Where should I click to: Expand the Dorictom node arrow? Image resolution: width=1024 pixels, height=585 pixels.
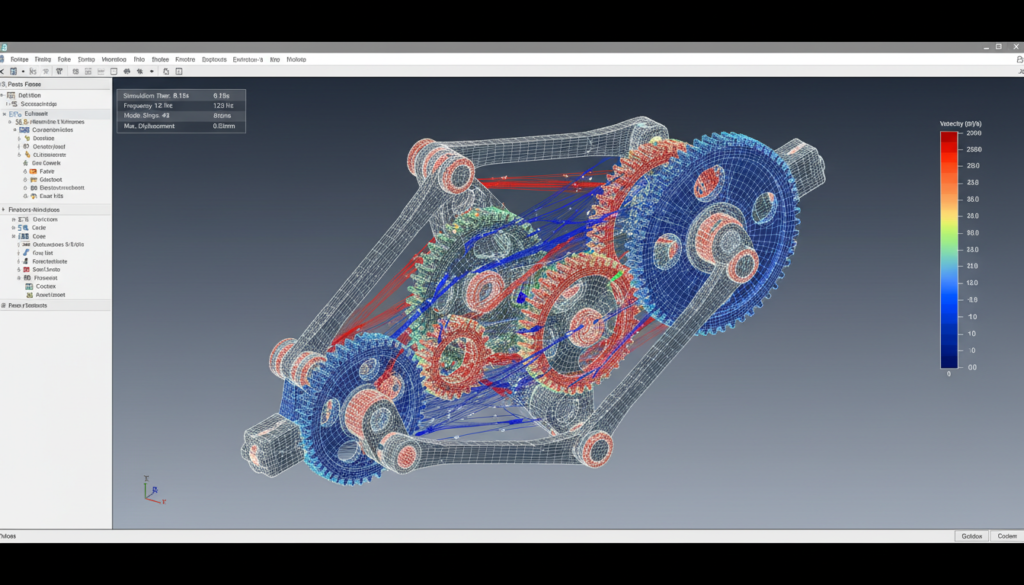(x=14, y=219)
